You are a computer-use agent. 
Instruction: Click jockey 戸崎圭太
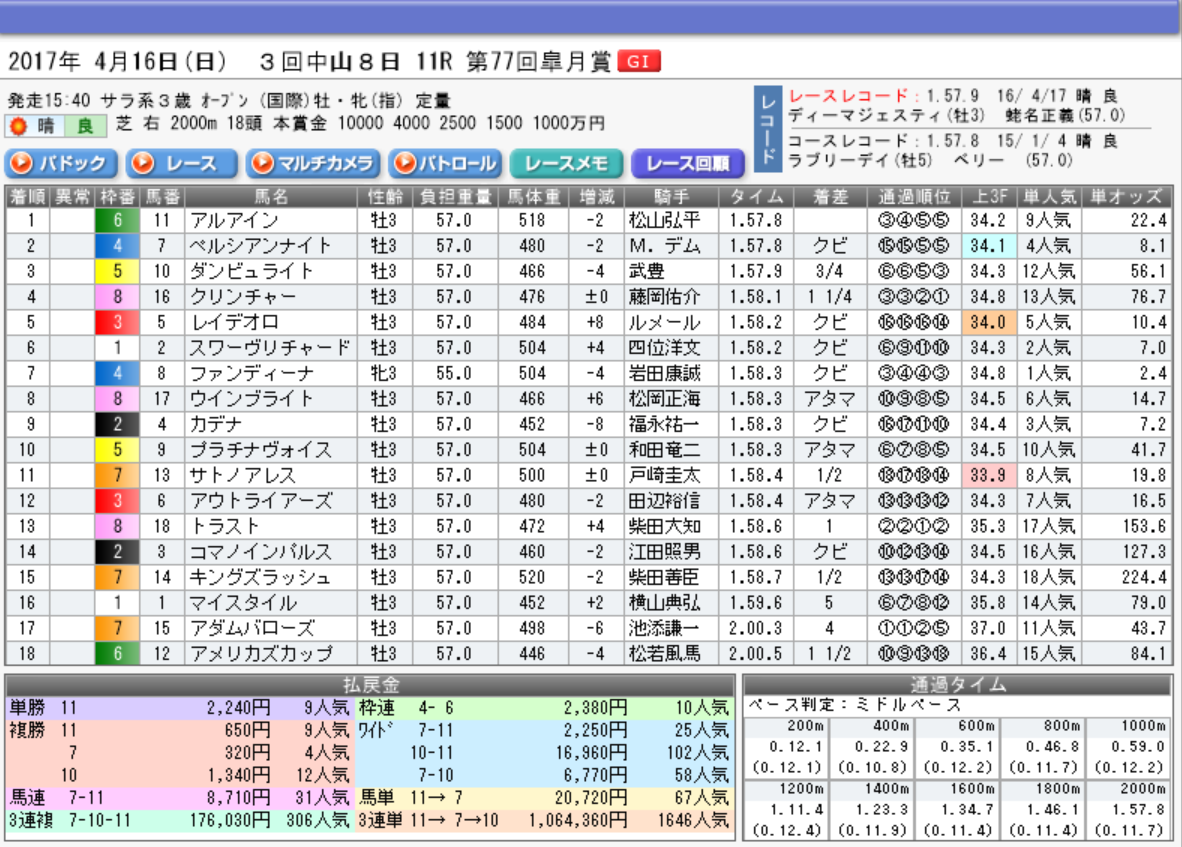(x=664, y=475)
